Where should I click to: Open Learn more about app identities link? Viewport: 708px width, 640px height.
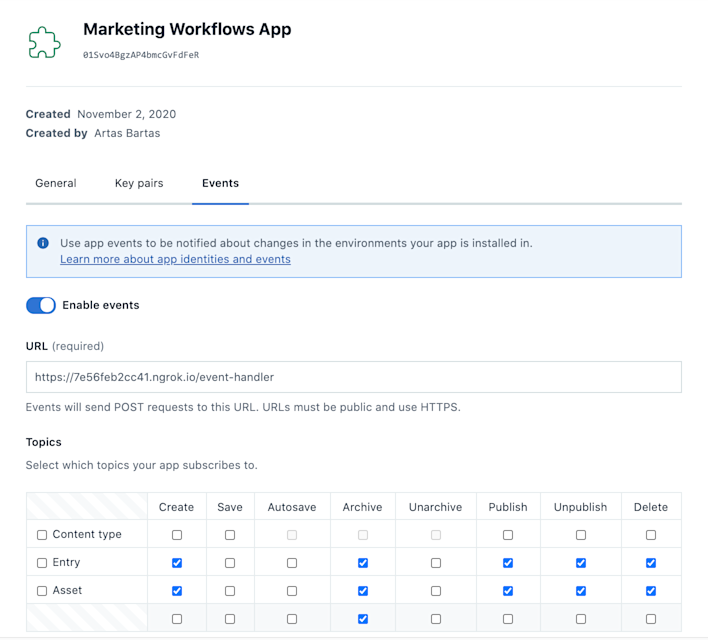click(175, 259)
